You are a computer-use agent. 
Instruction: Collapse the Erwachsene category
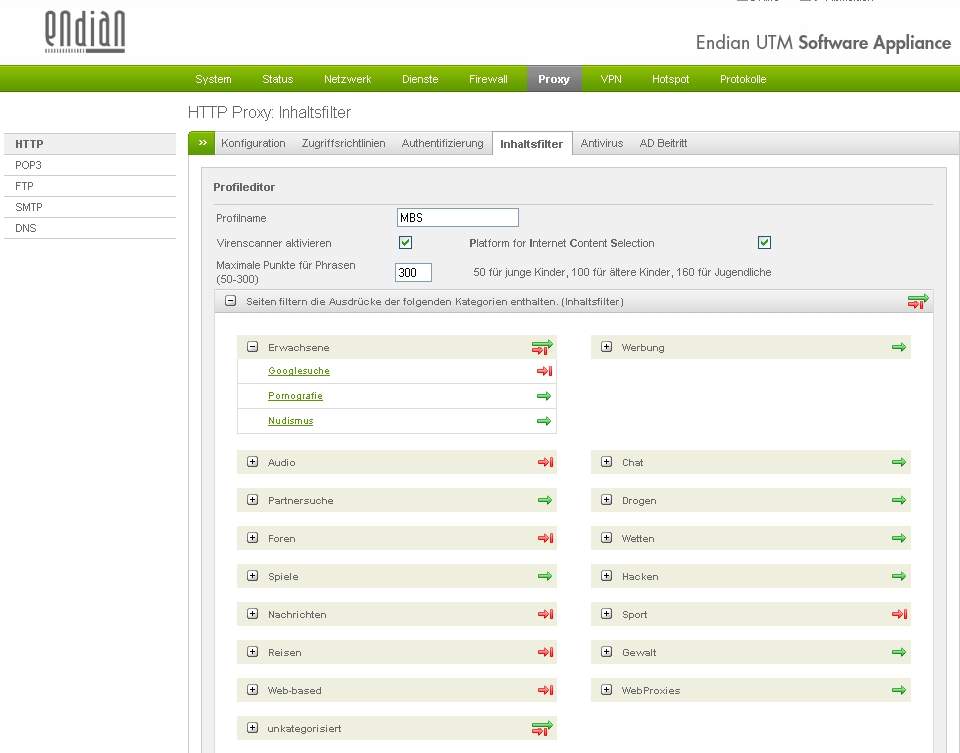pyautogui.click(x=253, y=347)
